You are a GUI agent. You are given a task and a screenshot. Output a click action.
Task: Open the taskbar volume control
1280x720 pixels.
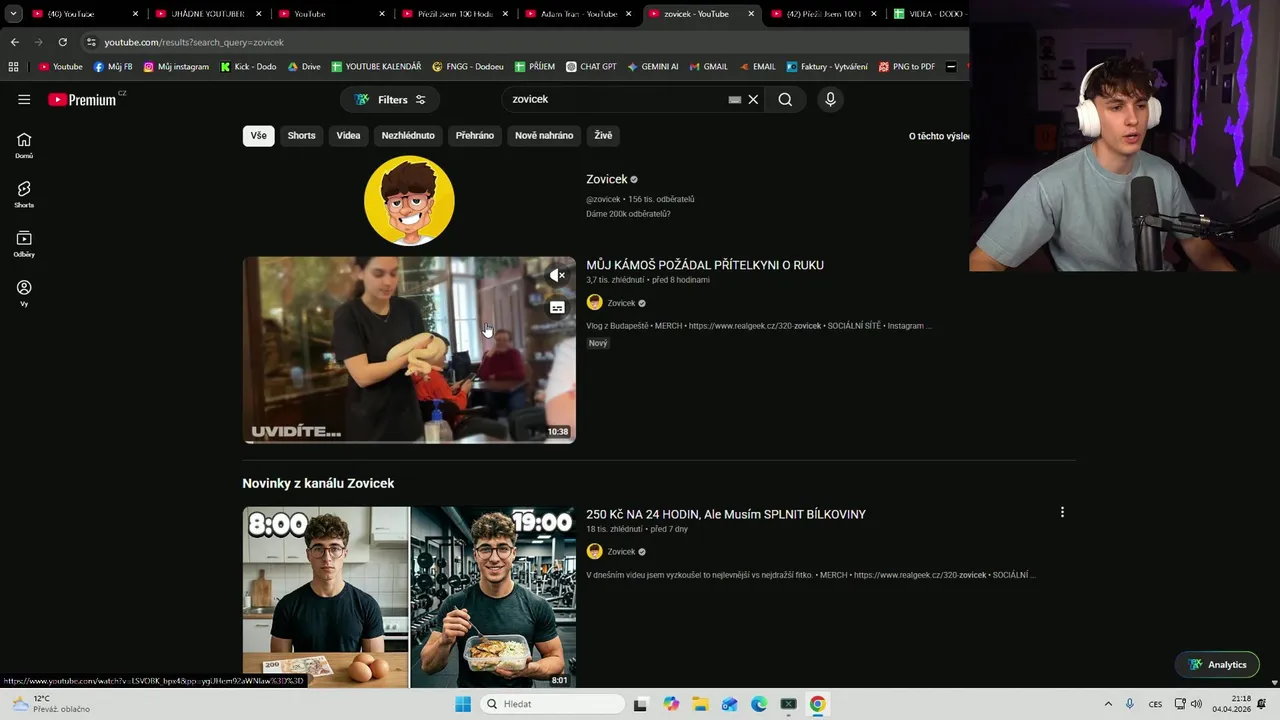pos(1196,704)
